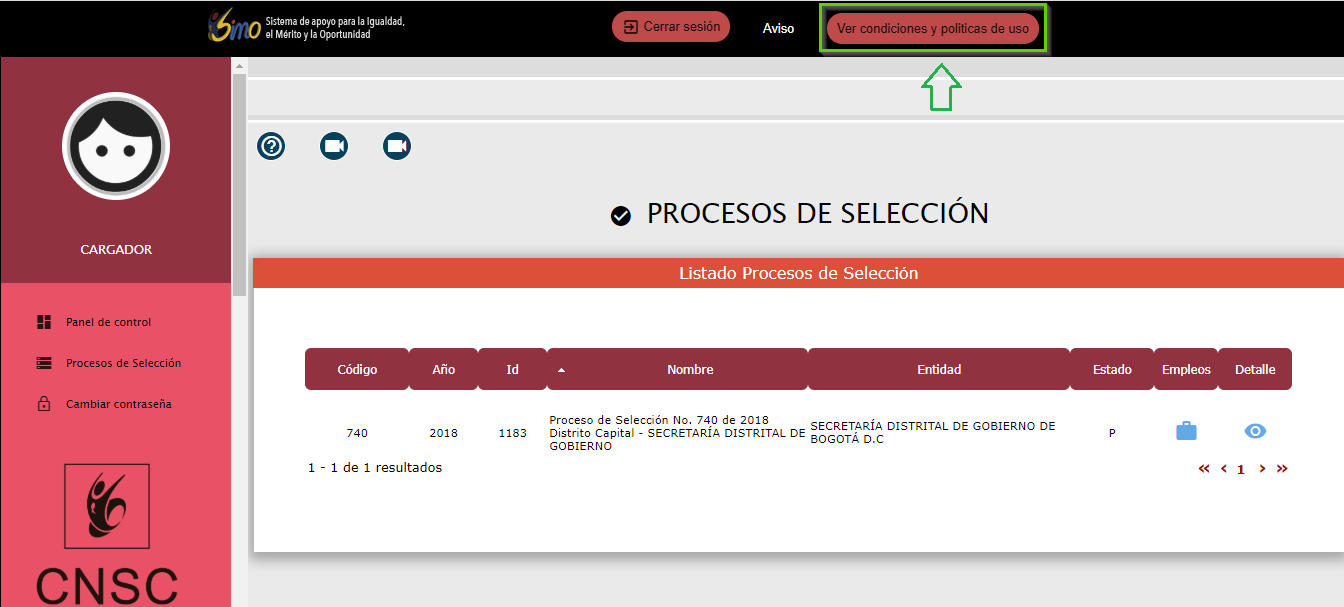
Task: Click the help question mark icon
Action: click(271, 146)
